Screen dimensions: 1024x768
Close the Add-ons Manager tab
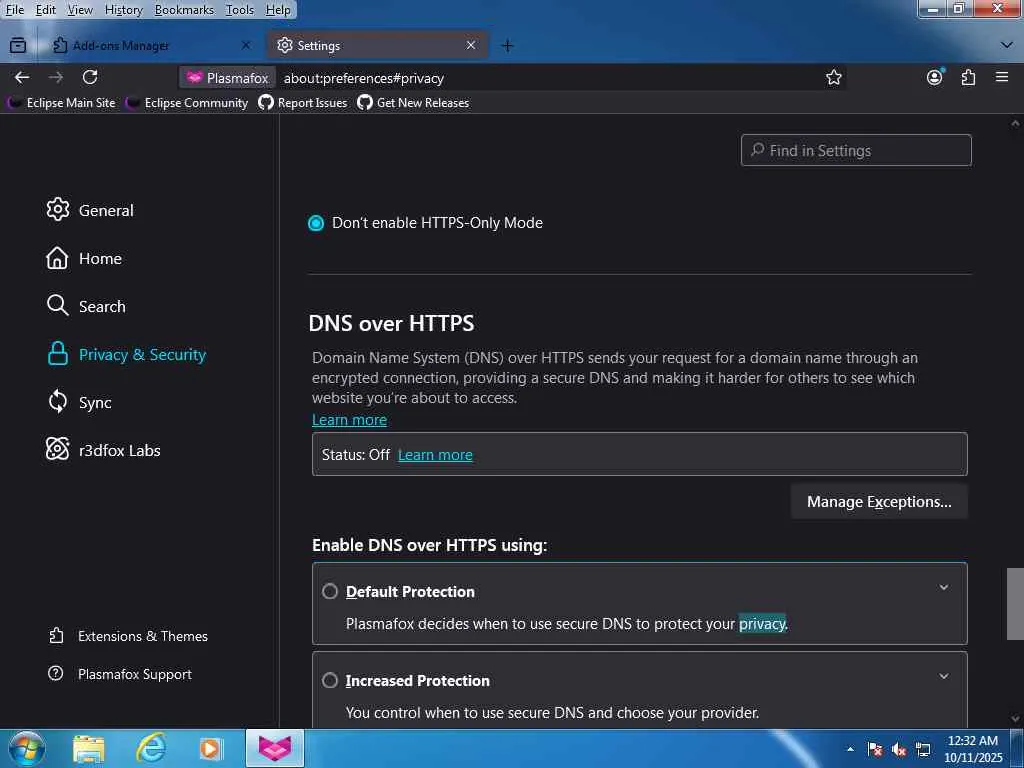click(246, 45)
